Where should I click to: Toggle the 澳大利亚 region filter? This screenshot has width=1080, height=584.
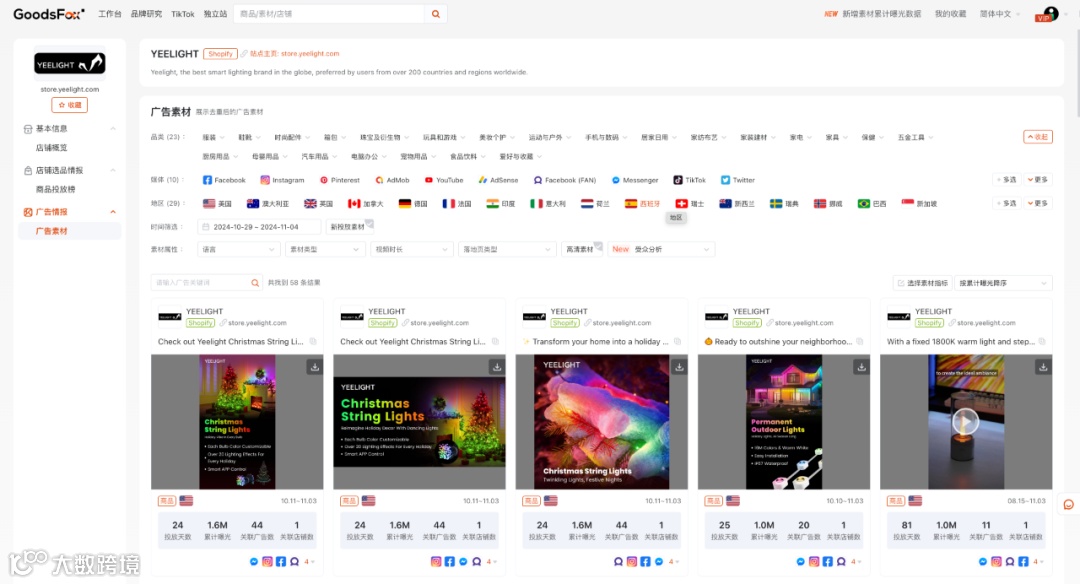[x=268, y=204]
